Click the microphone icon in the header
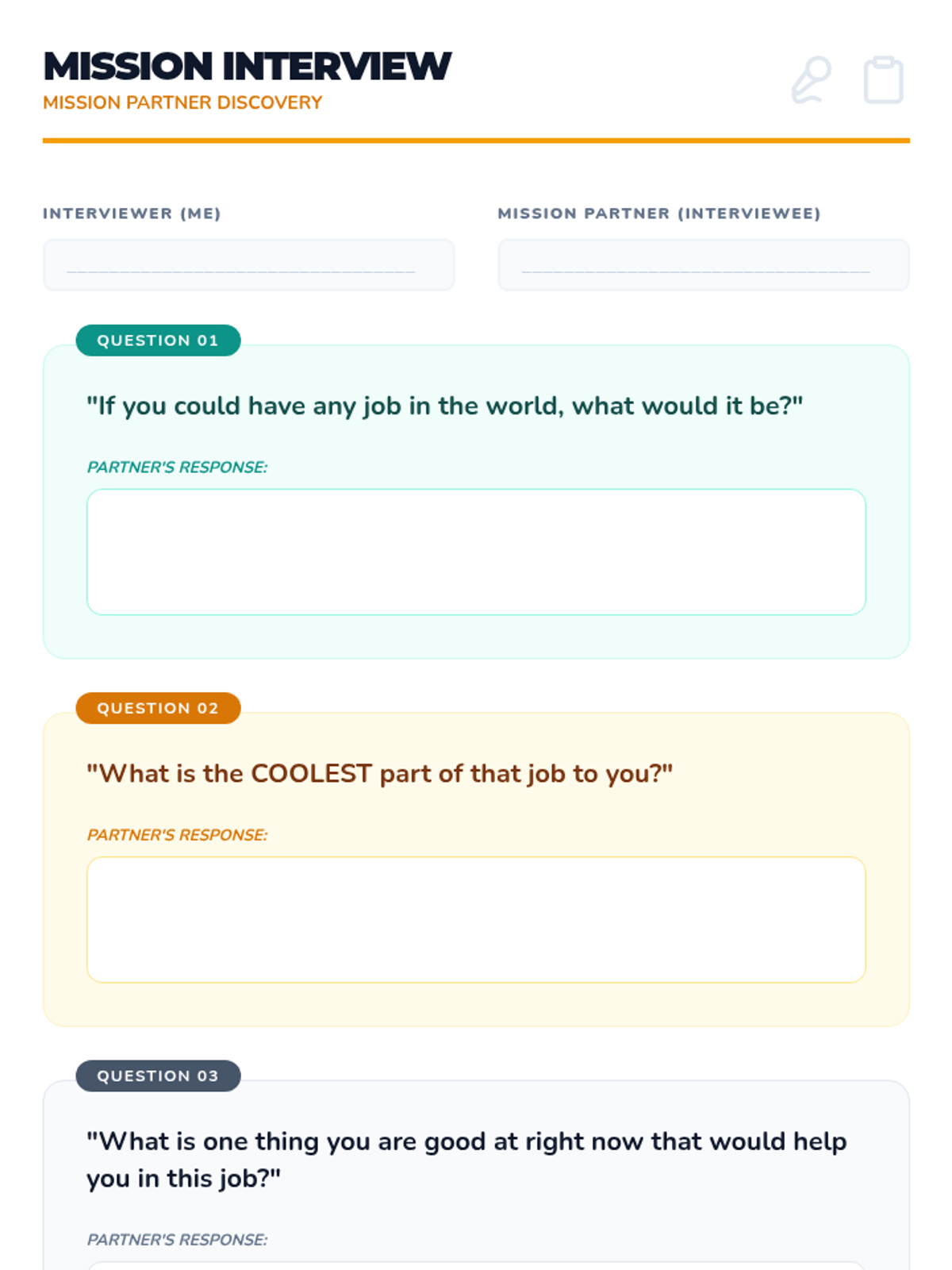The height and width of the screenshot is (1270, 952). 811,79
